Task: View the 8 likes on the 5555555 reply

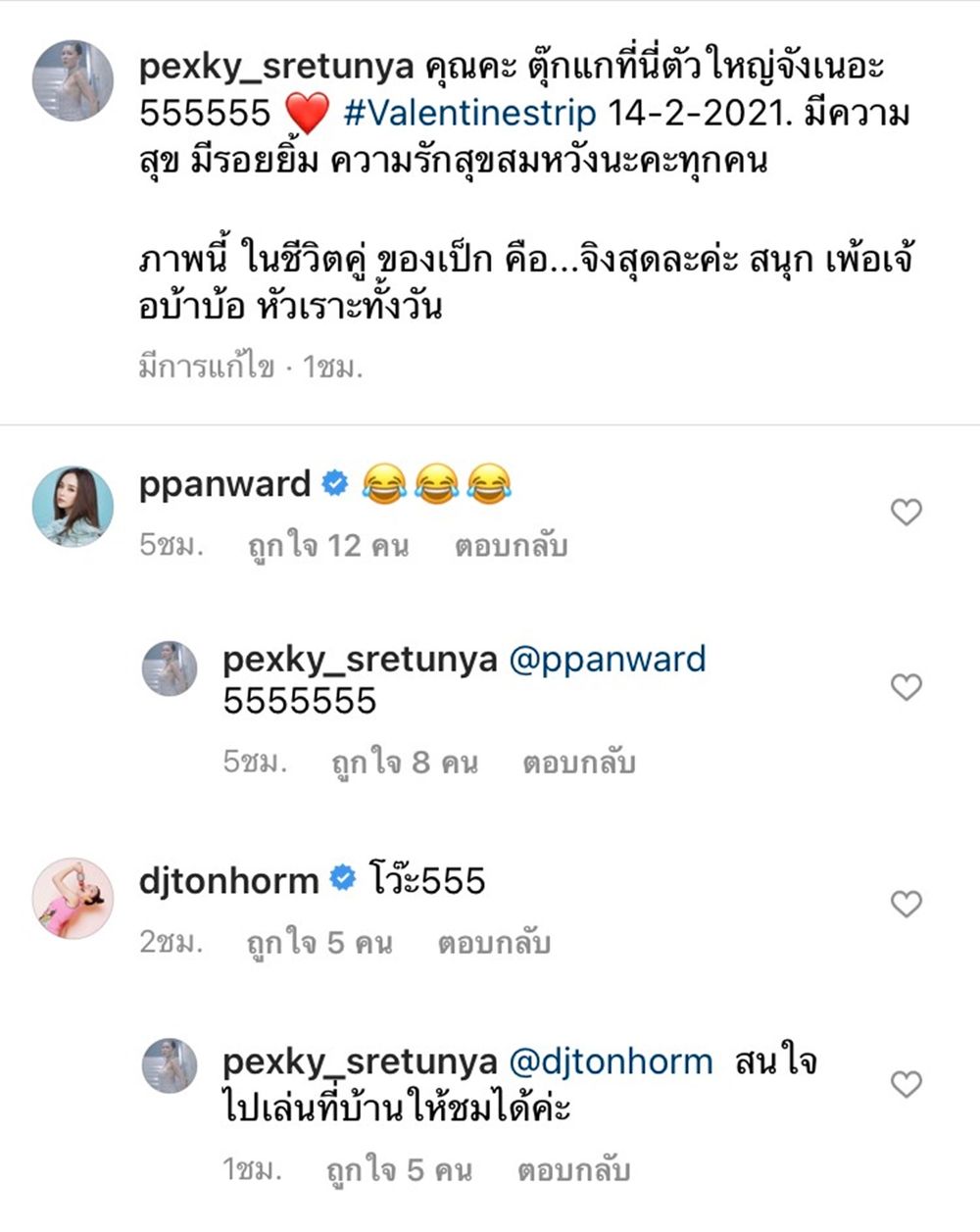Action: point(404,762)
